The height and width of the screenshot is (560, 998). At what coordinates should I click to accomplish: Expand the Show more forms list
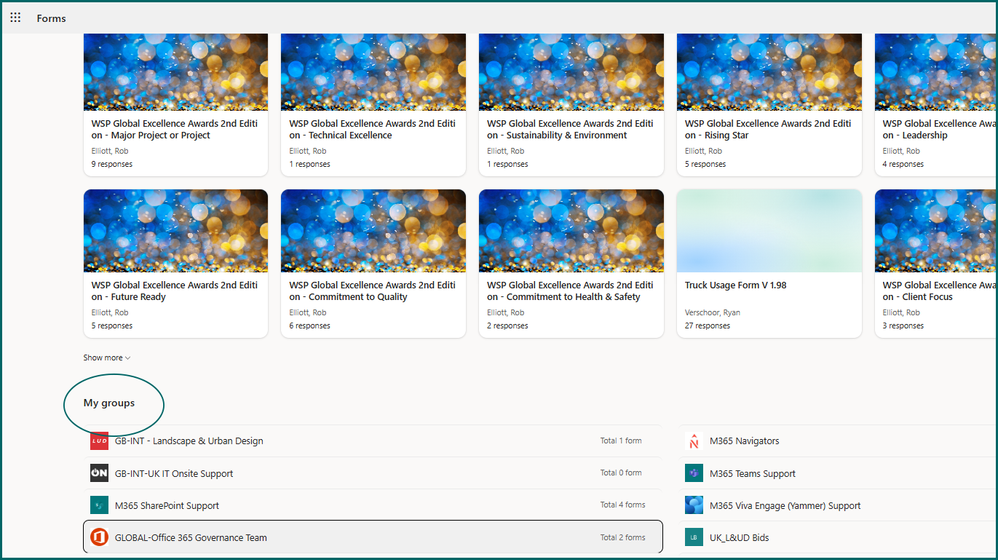(x=106, y=358)
